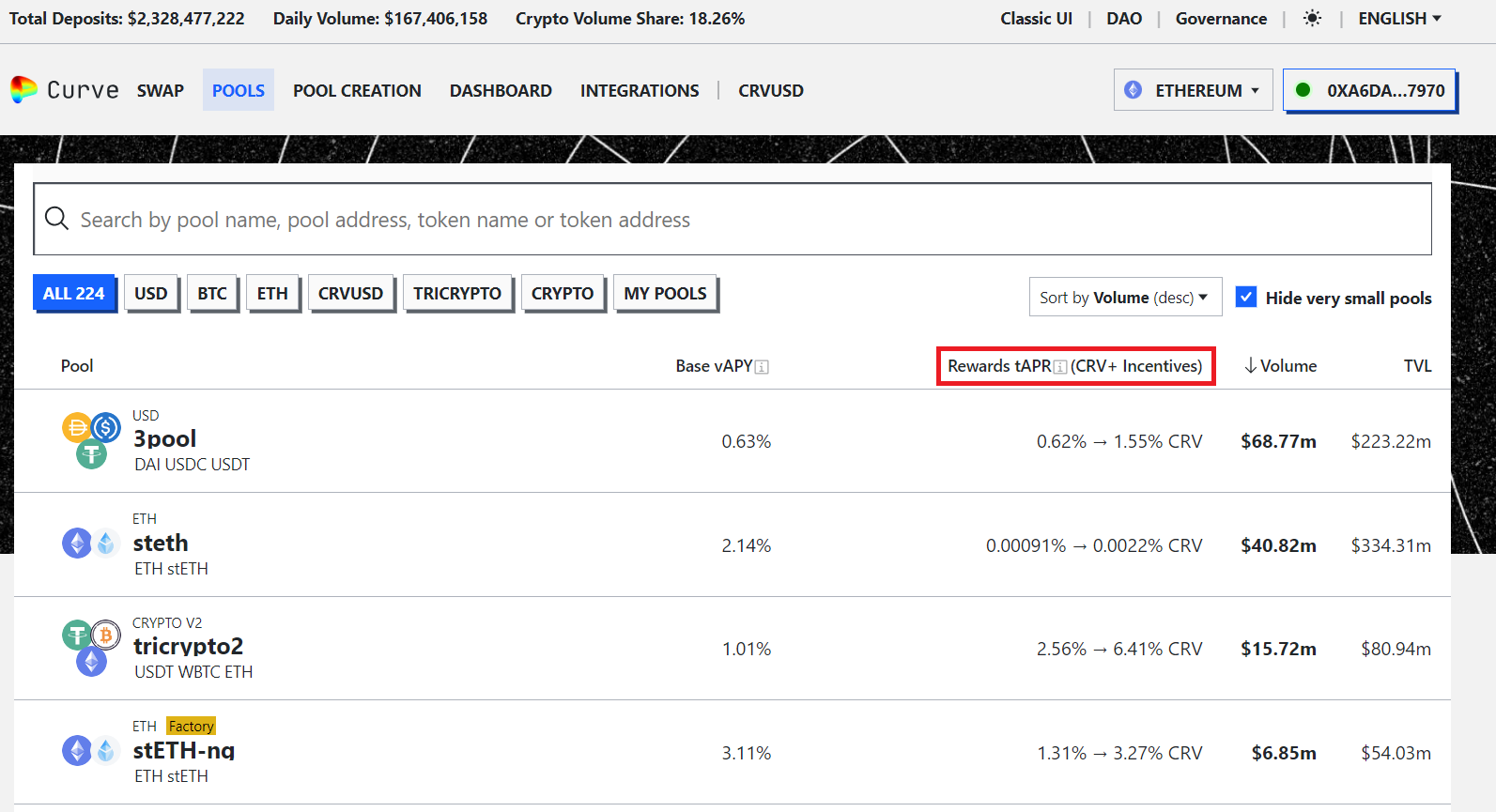Click the Ethereum network icon
The width and height of the screenshot is (1496, 812).
1134,90
